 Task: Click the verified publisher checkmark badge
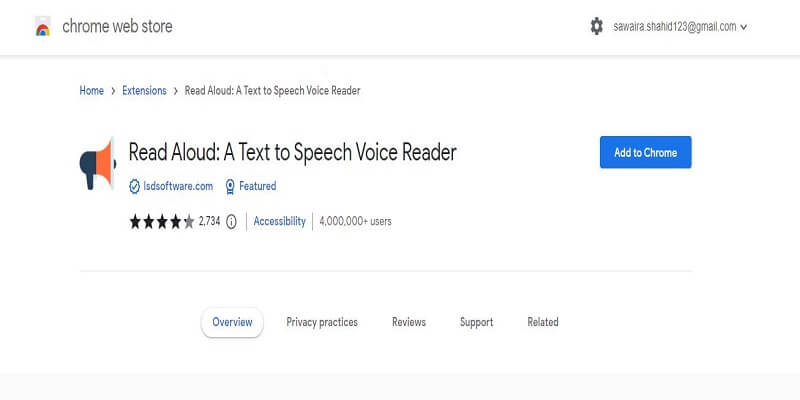(134, 186)
